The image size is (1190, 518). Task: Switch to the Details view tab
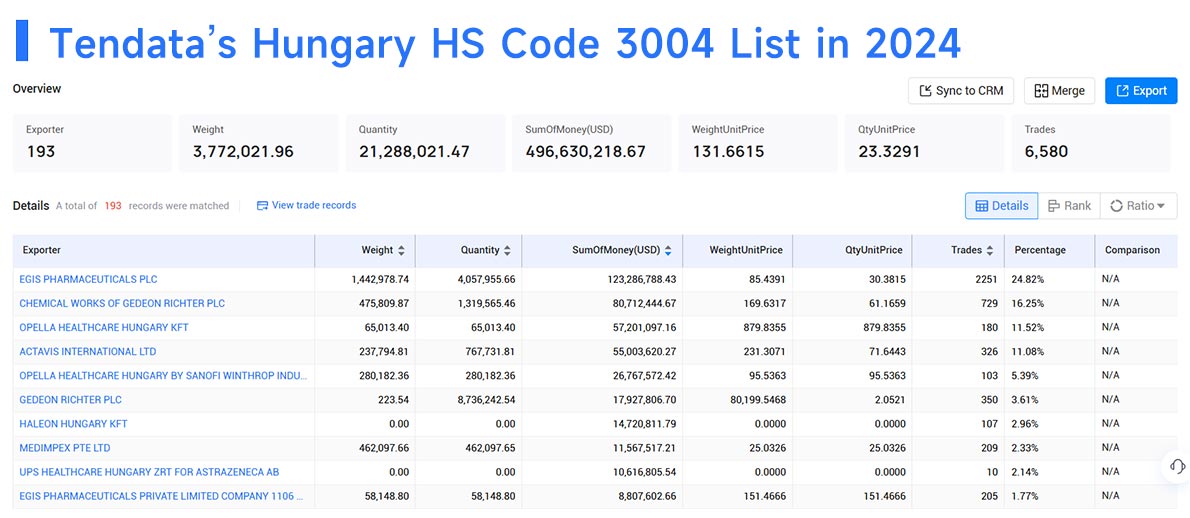click(x=1001, y=206)
